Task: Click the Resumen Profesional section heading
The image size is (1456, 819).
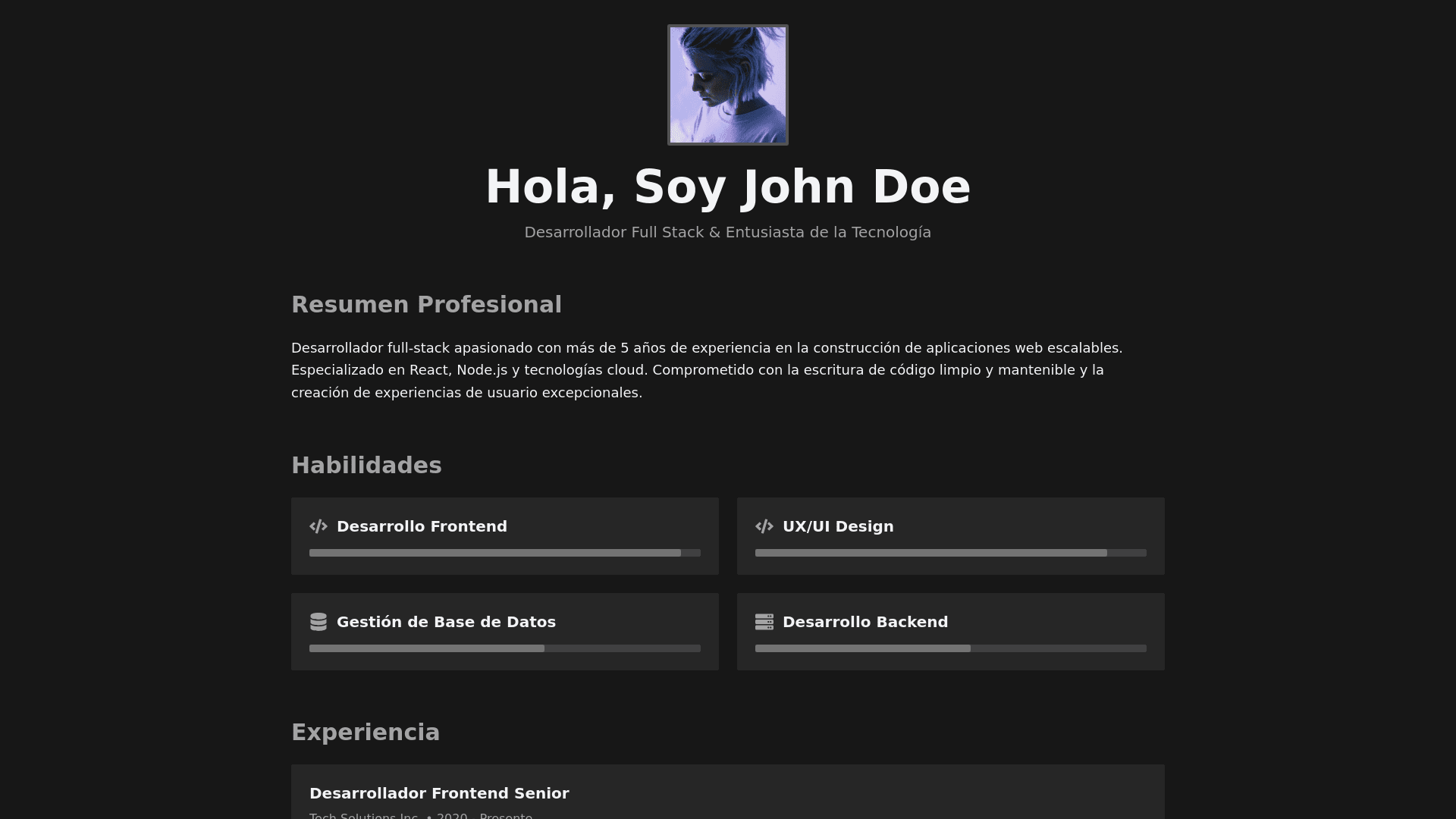Action: click(426, 305)
